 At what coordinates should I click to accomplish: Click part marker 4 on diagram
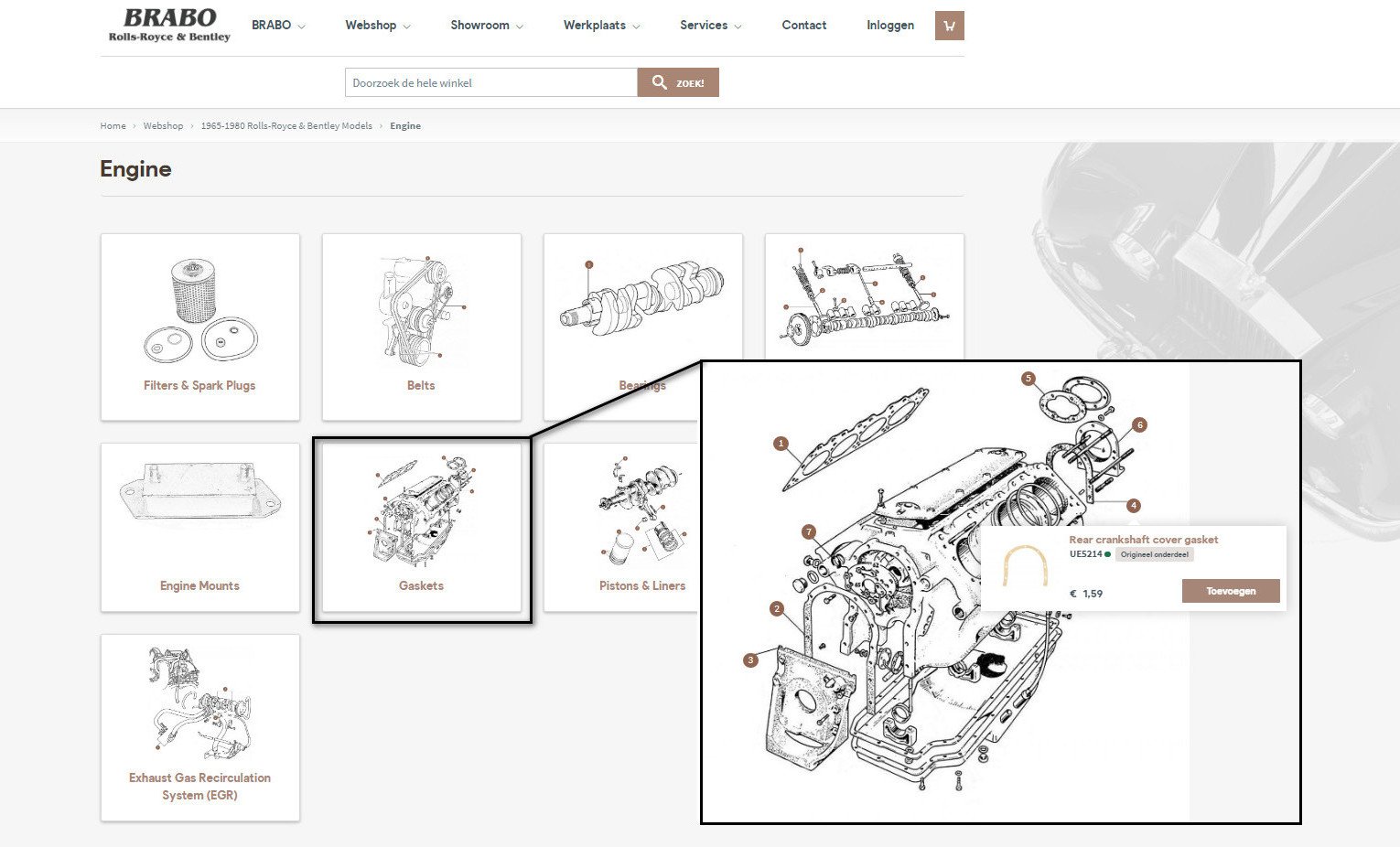[x=1134, y=505]
